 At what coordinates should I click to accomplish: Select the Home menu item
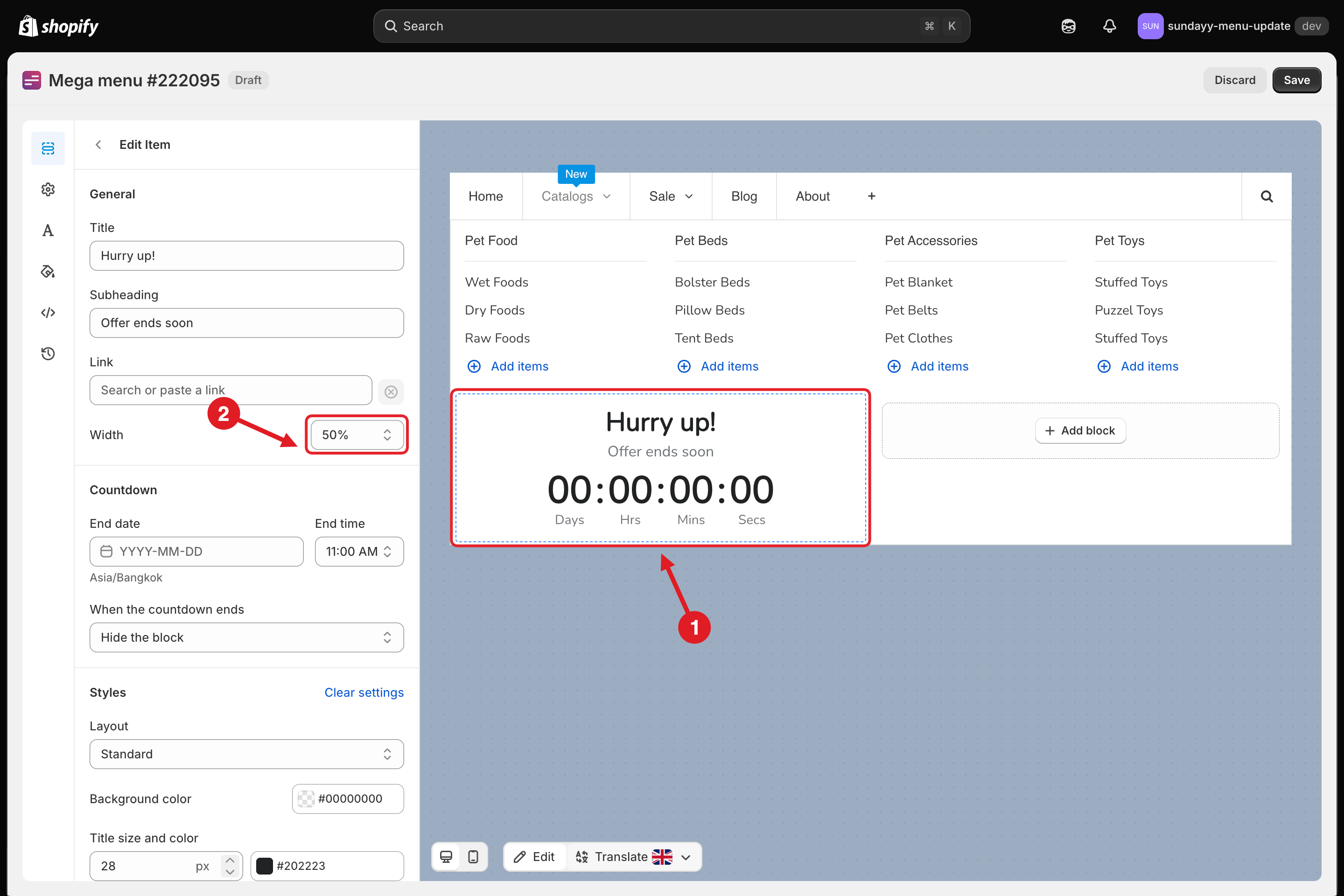tap(486, 196)
